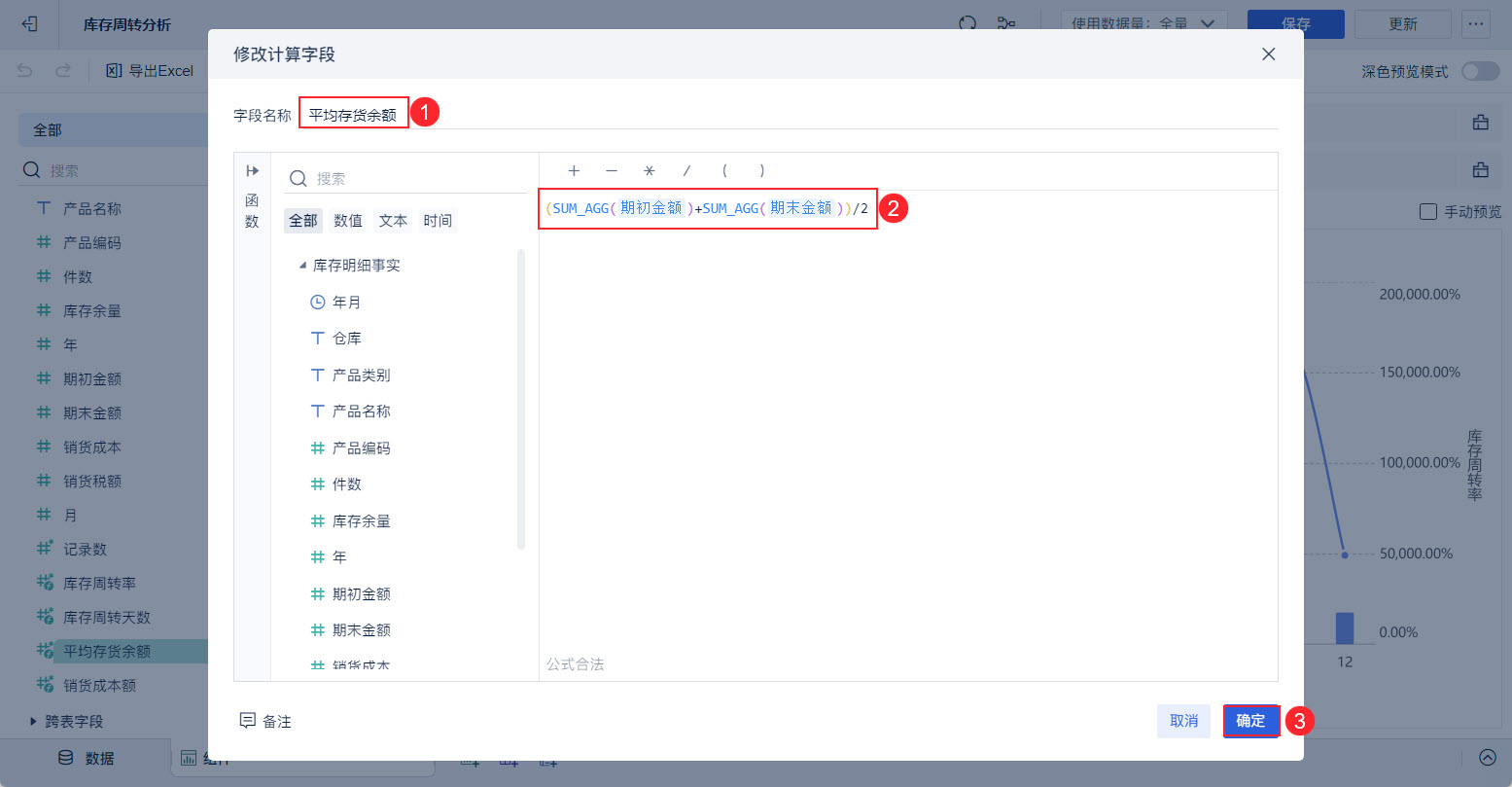Click the upper toolbox icon at right edge
The width and height of the screenshot is (1512, 787).
click(1481, 122)
